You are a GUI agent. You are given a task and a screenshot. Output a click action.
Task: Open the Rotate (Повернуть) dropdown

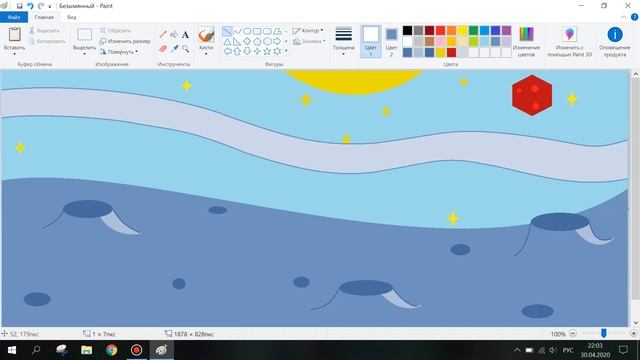(x=119, y=52)
